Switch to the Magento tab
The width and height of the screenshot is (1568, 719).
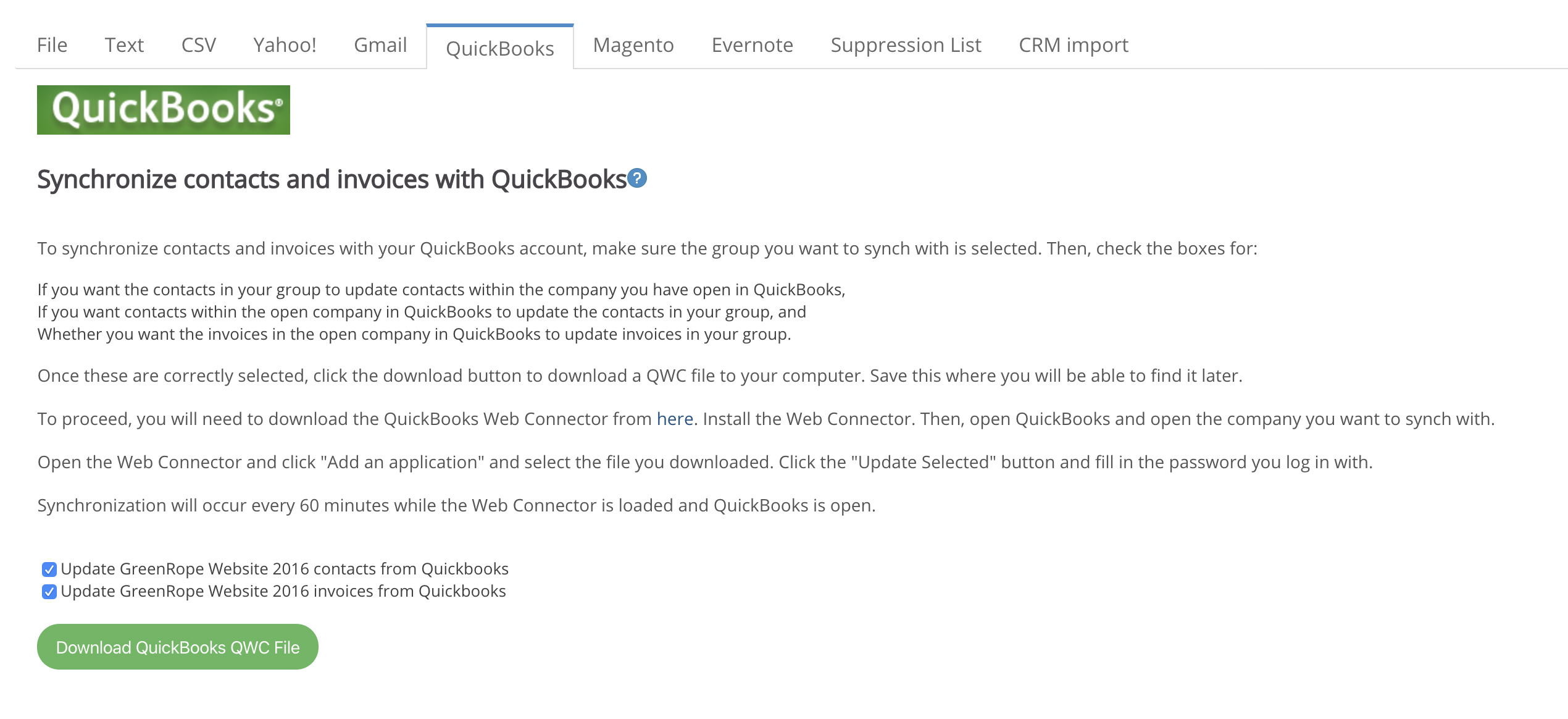(633, 45)
